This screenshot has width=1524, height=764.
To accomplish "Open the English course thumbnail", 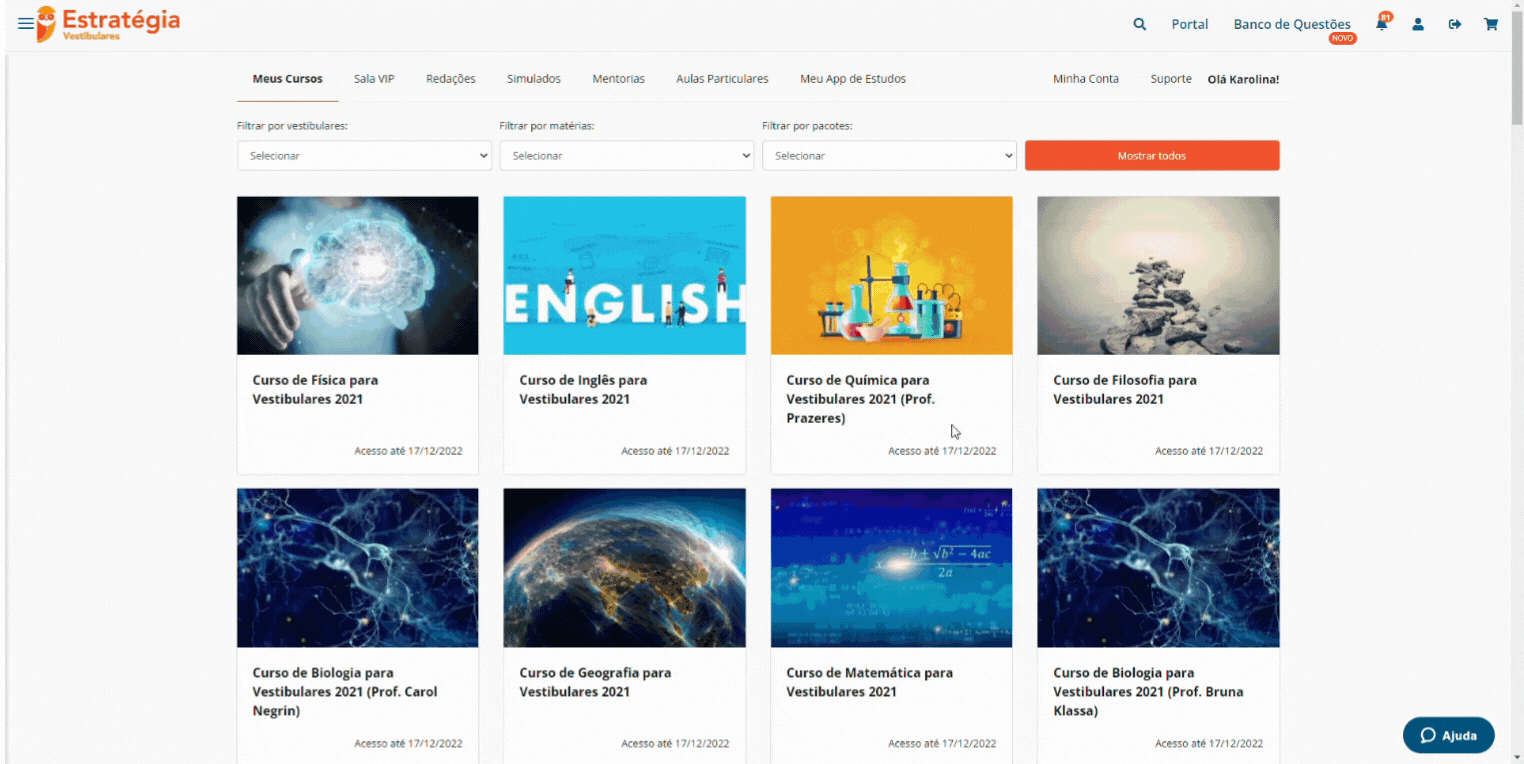I will coord(624,275).
